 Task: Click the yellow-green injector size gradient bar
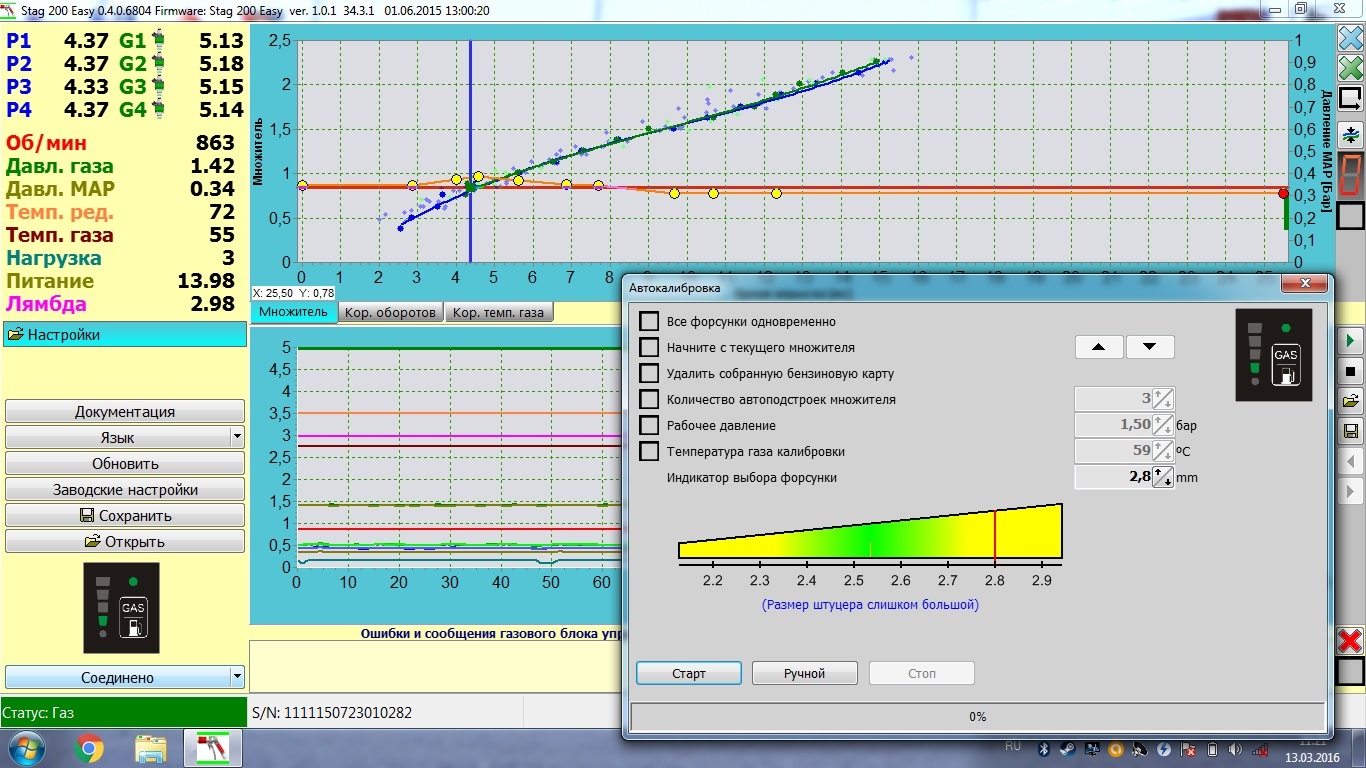(870, 532)
